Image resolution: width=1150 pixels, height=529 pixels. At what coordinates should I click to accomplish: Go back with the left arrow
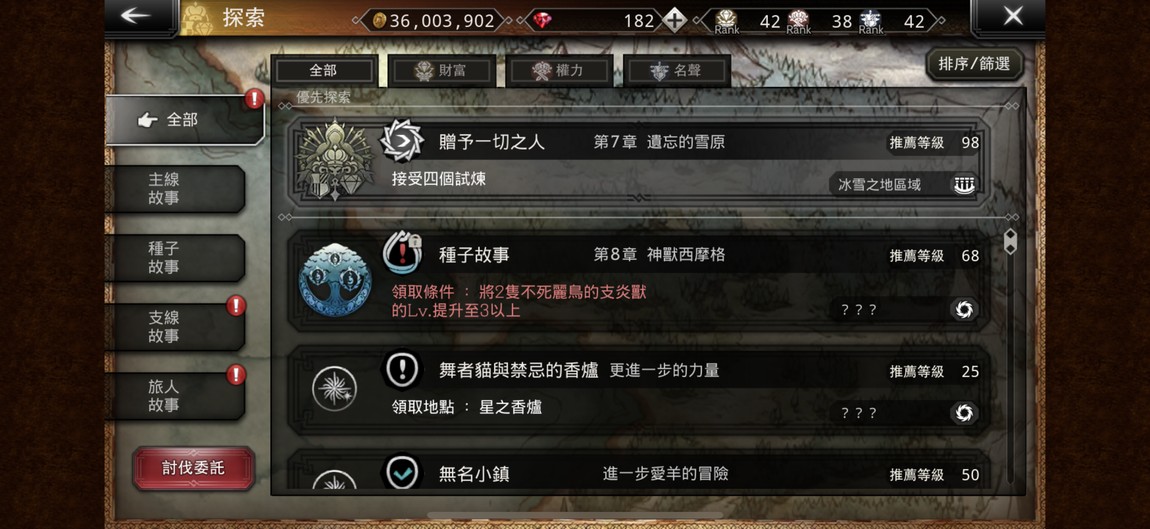[x=138, y=16]
